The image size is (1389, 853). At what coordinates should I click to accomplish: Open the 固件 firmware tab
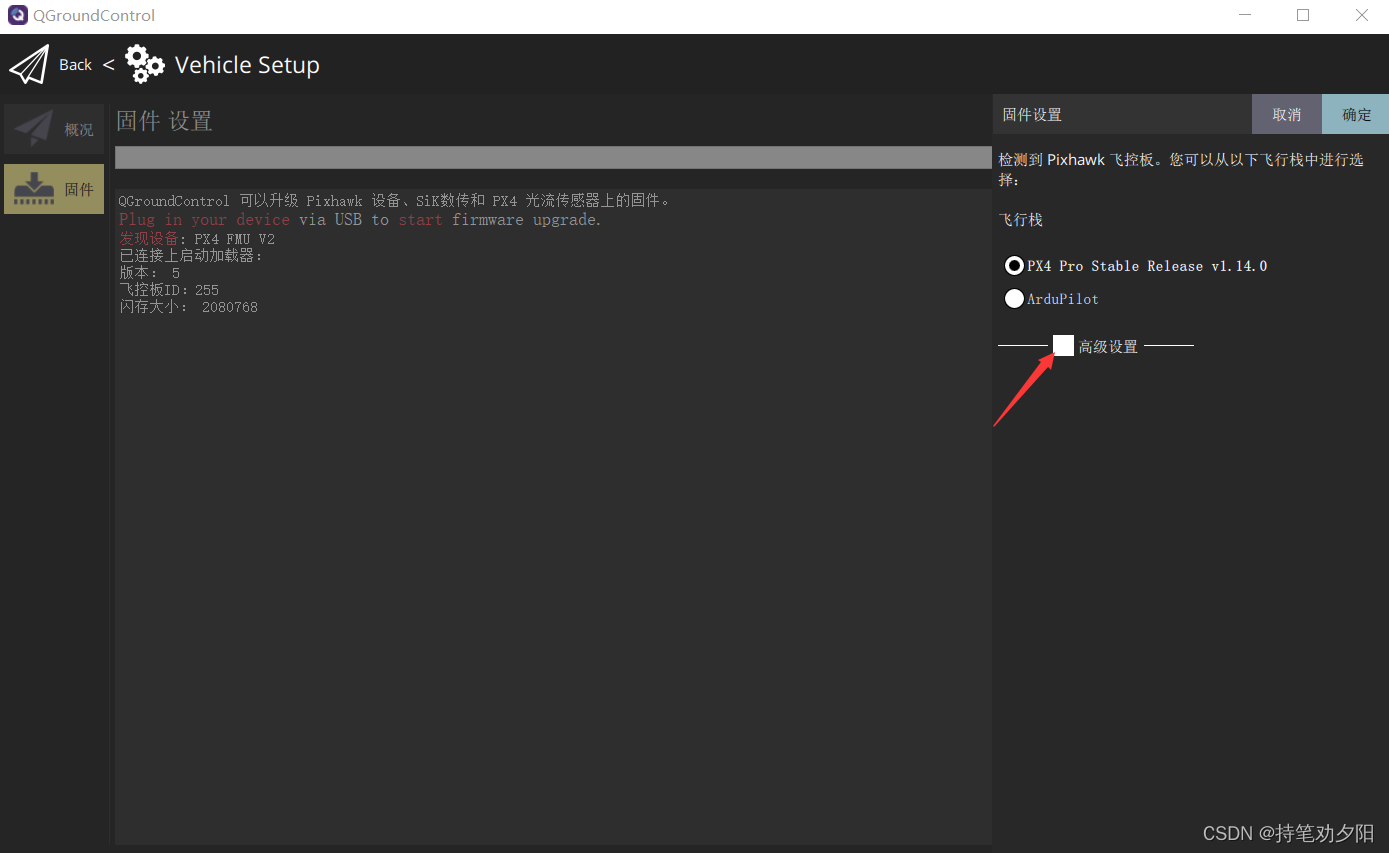pos(54,189)
